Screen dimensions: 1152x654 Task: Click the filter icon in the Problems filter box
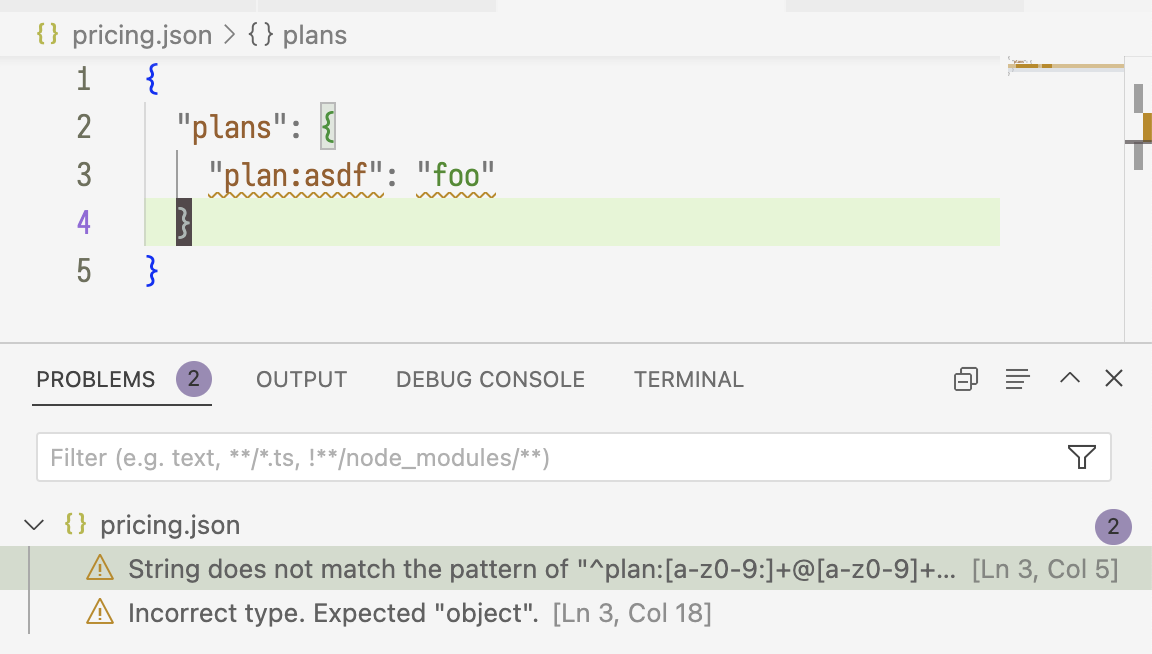coord(1081,457)
